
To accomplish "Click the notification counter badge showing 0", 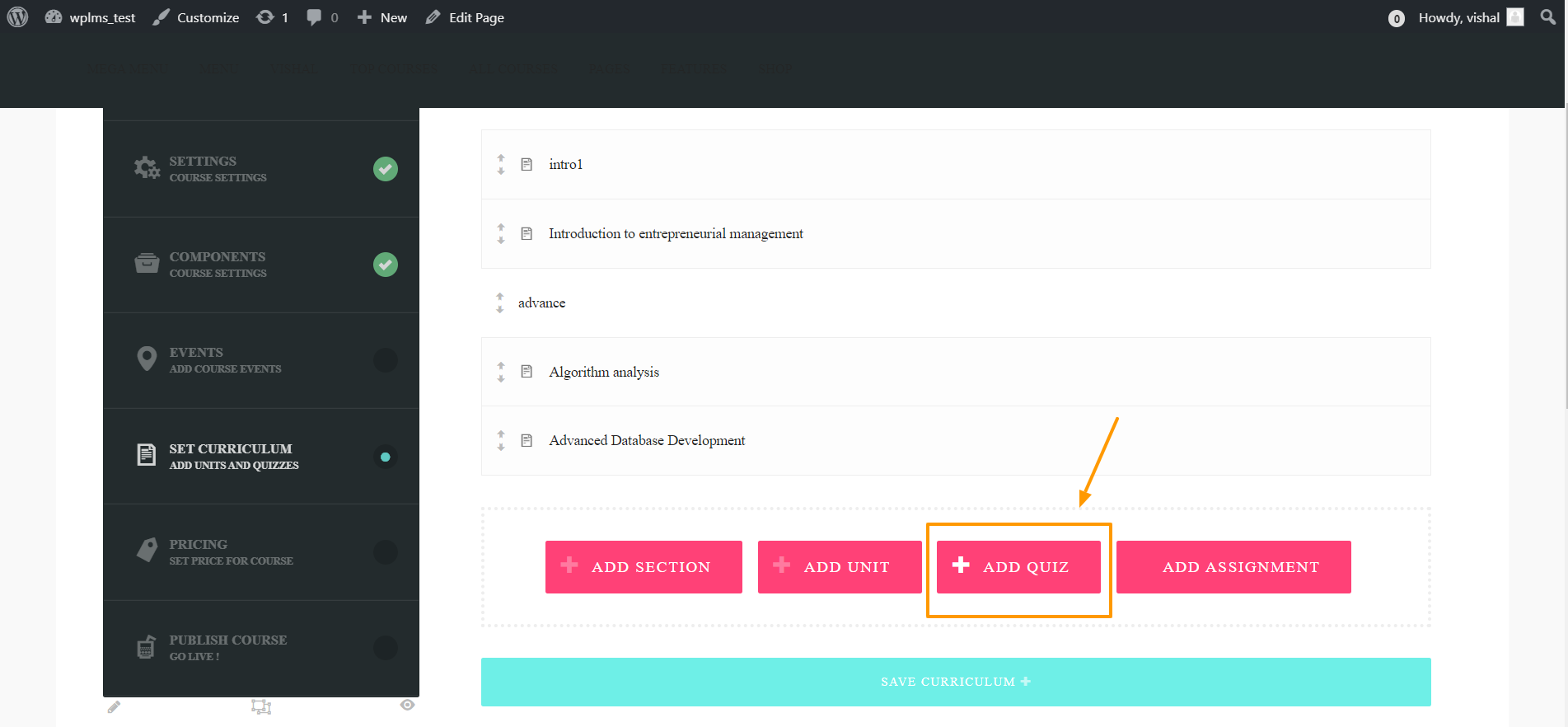I will click(x=1396, y=18).
